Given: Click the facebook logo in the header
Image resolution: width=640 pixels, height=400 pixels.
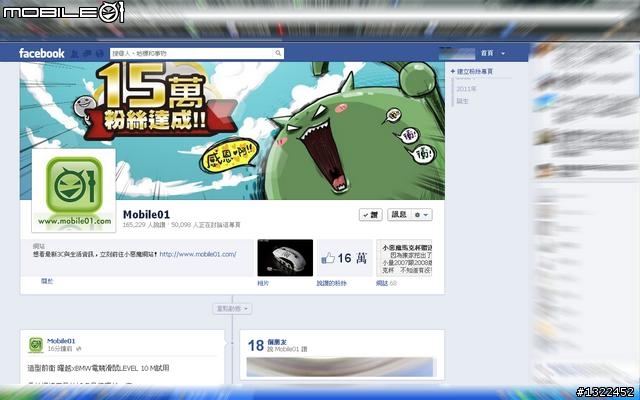Looking at the screenshot, I should point(42,53).
